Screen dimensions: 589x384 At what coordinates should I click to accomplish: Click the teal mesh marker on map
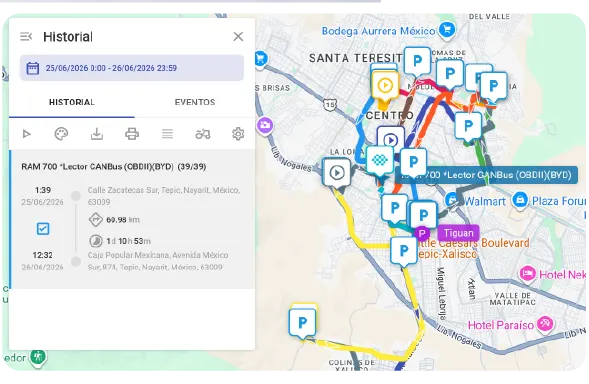pos(380,160)
